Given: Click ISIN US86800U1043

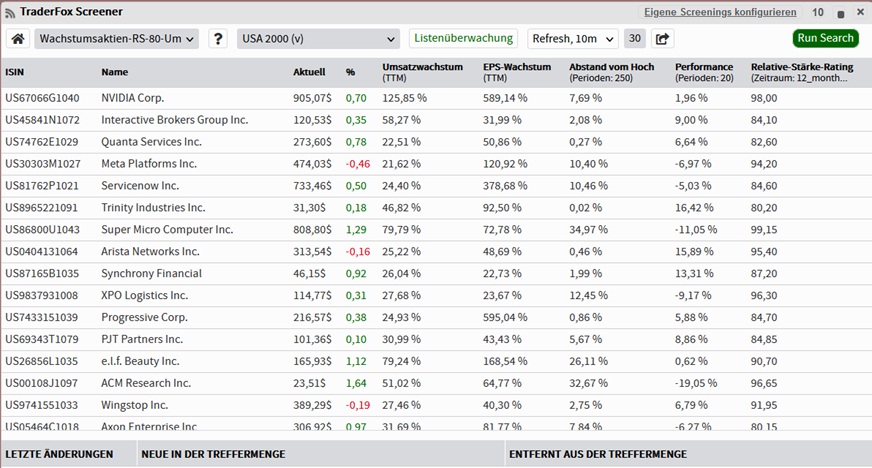Looking at the screenshot, I should point(42,230).
